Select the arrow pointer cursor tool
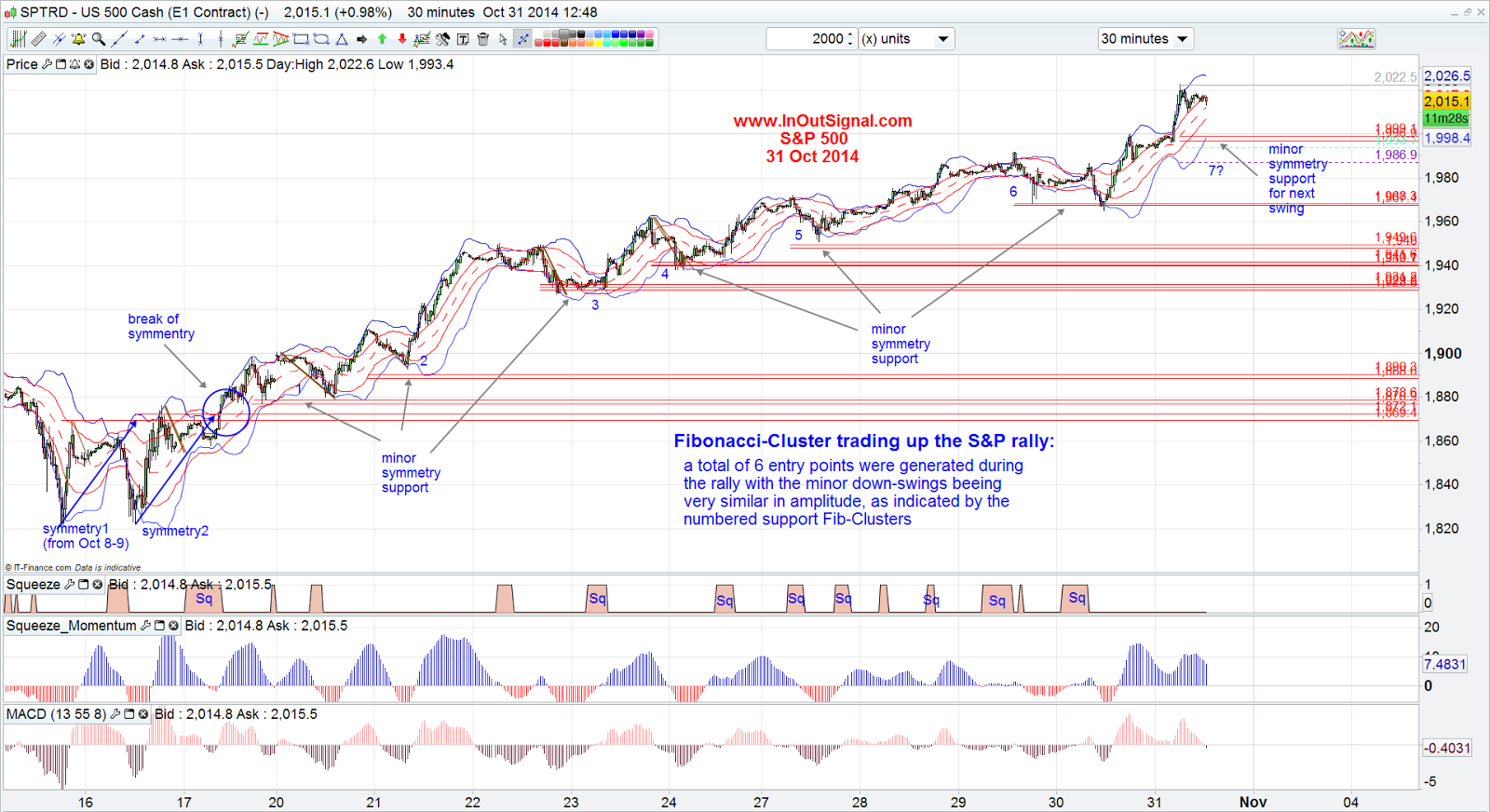The width and height of the screenshot is (1490, 812). pos(503,39)
